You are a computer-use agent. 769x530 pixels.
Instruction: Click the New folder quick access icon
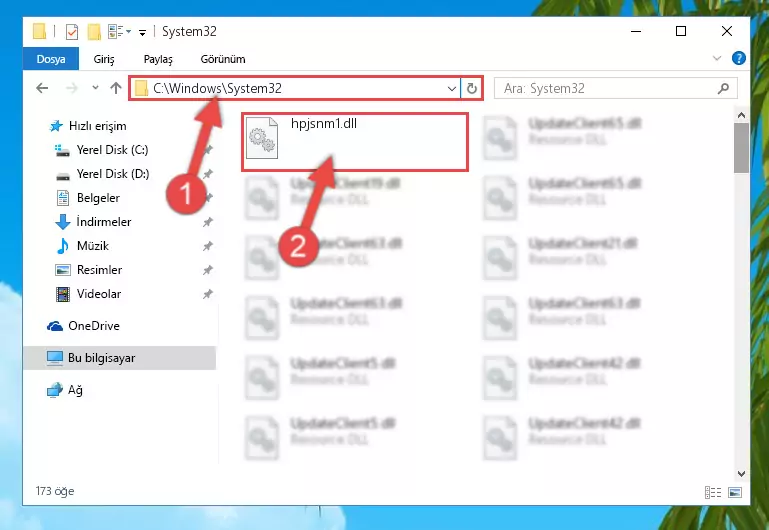click(x=94, y=32)
